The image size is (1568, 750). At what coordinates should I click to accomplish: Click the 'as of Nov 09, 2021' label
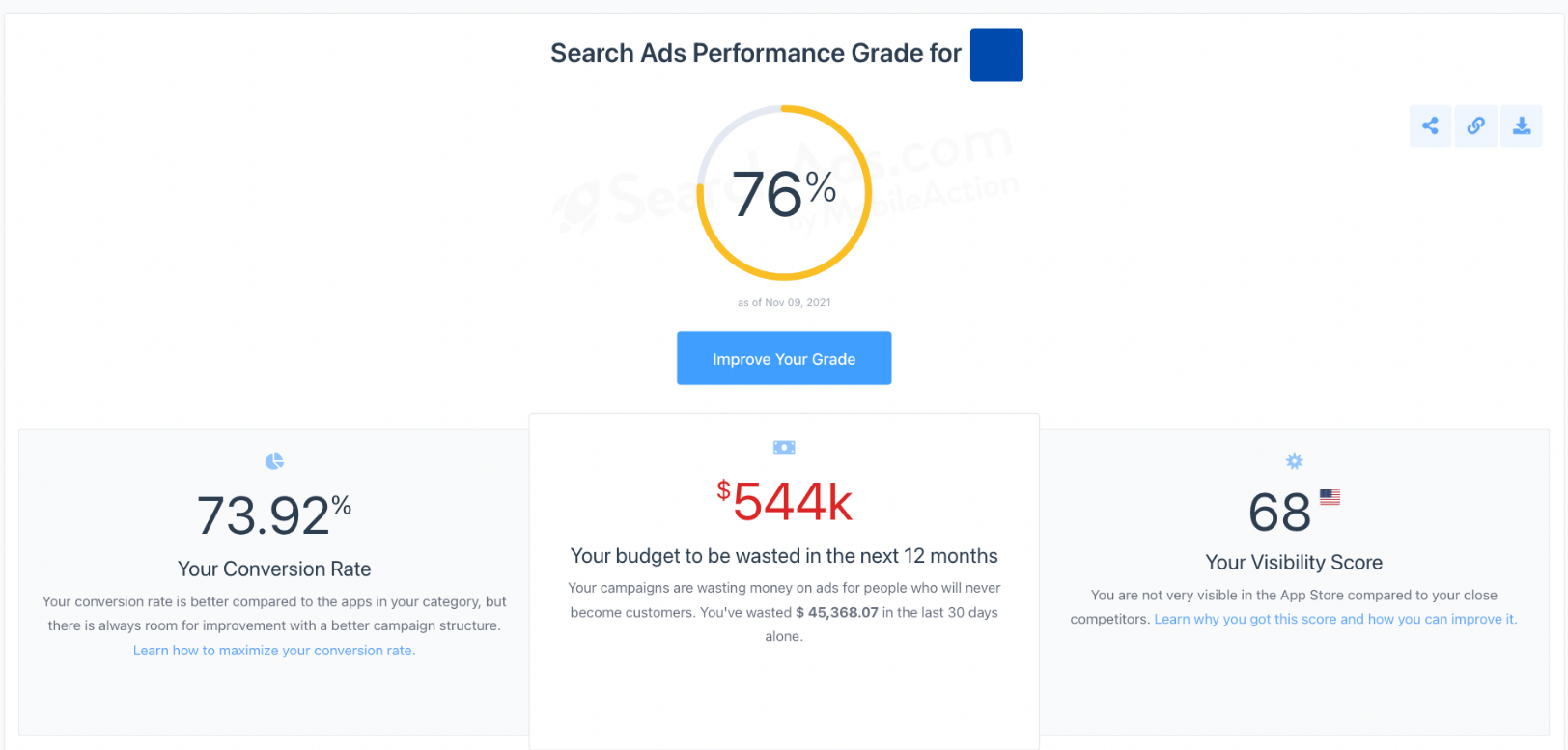pyautogui.click(x=784, y=301)
